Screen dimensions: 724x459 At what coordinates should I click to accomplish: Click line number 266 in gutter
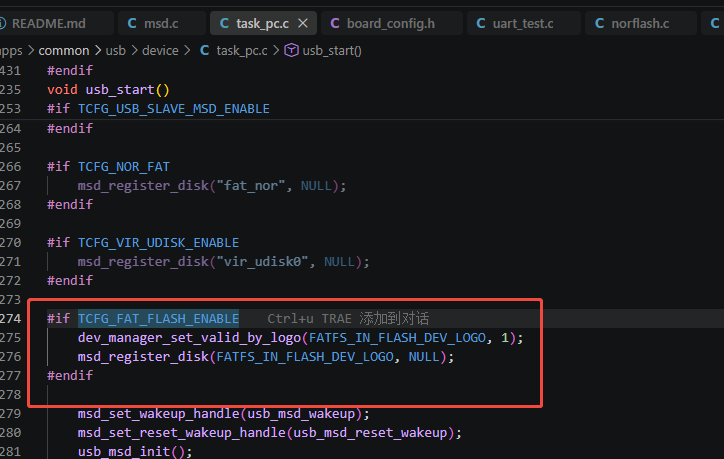(10, 167)
